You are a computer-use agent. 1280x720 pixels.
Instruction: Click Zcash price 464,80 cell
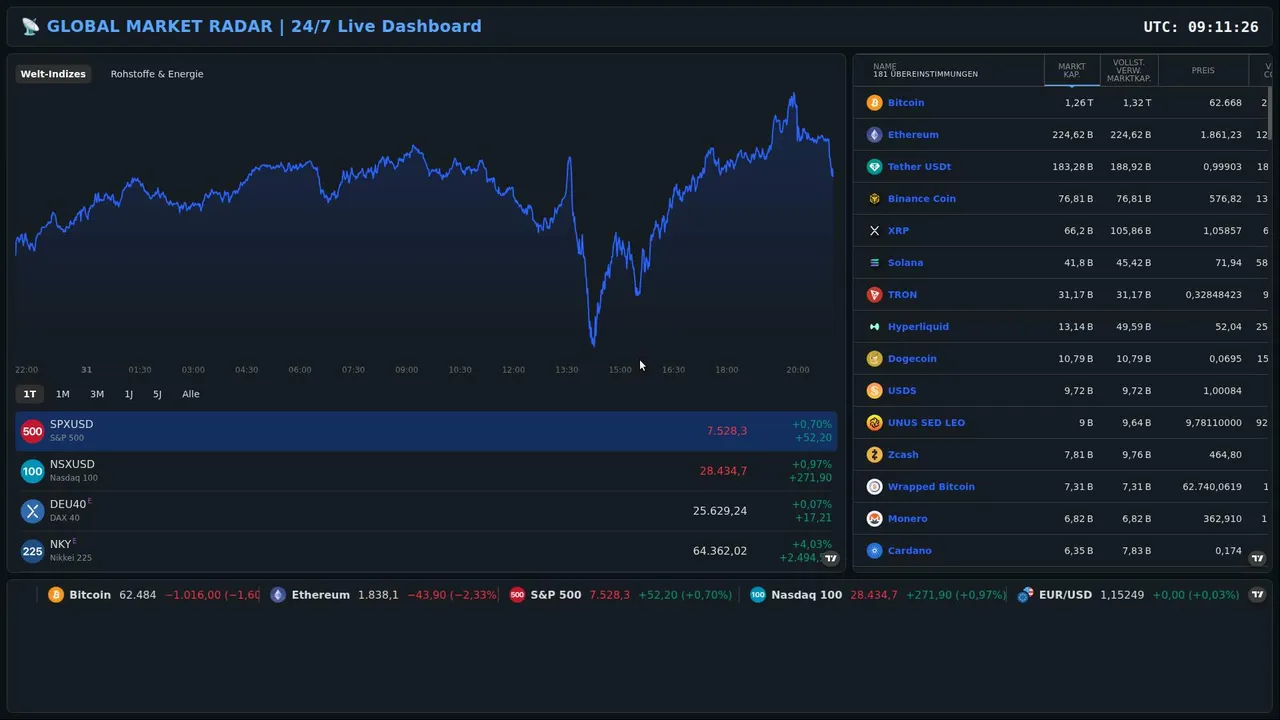[x=1225, y=455]
